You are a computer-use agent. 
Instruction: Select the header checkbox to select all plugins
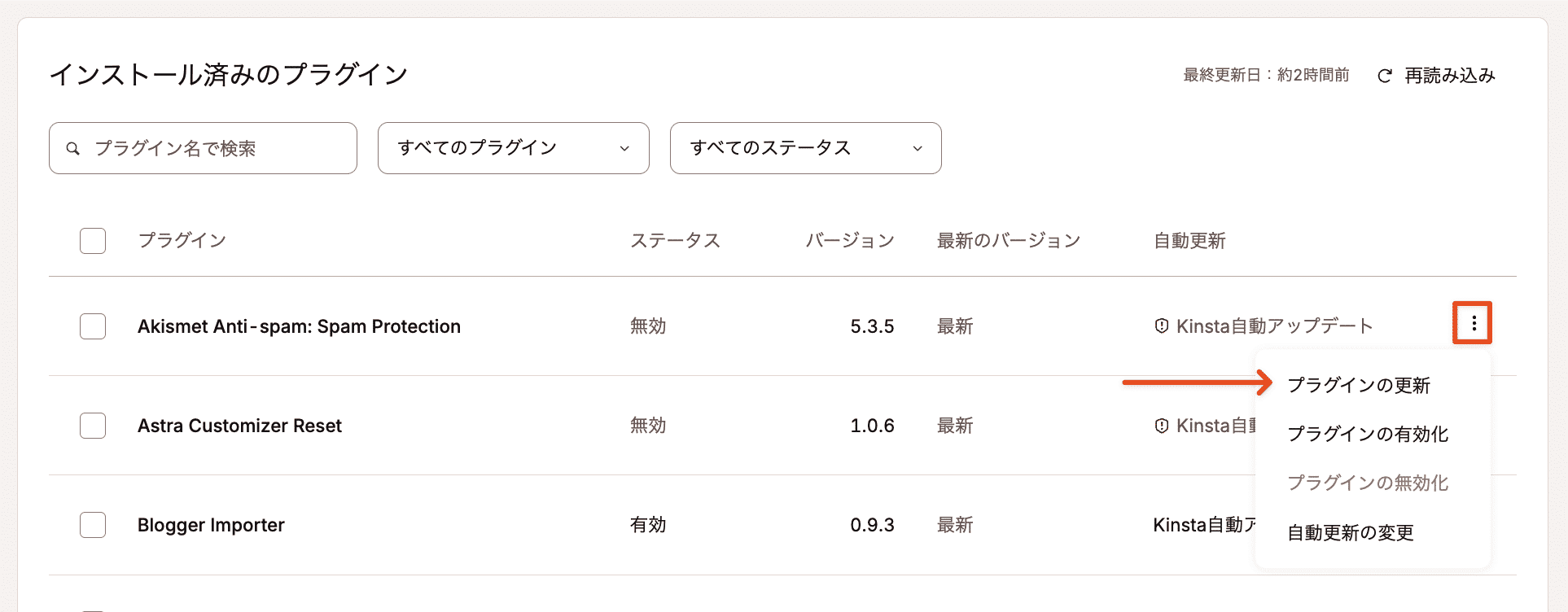[x=92, y=240]
